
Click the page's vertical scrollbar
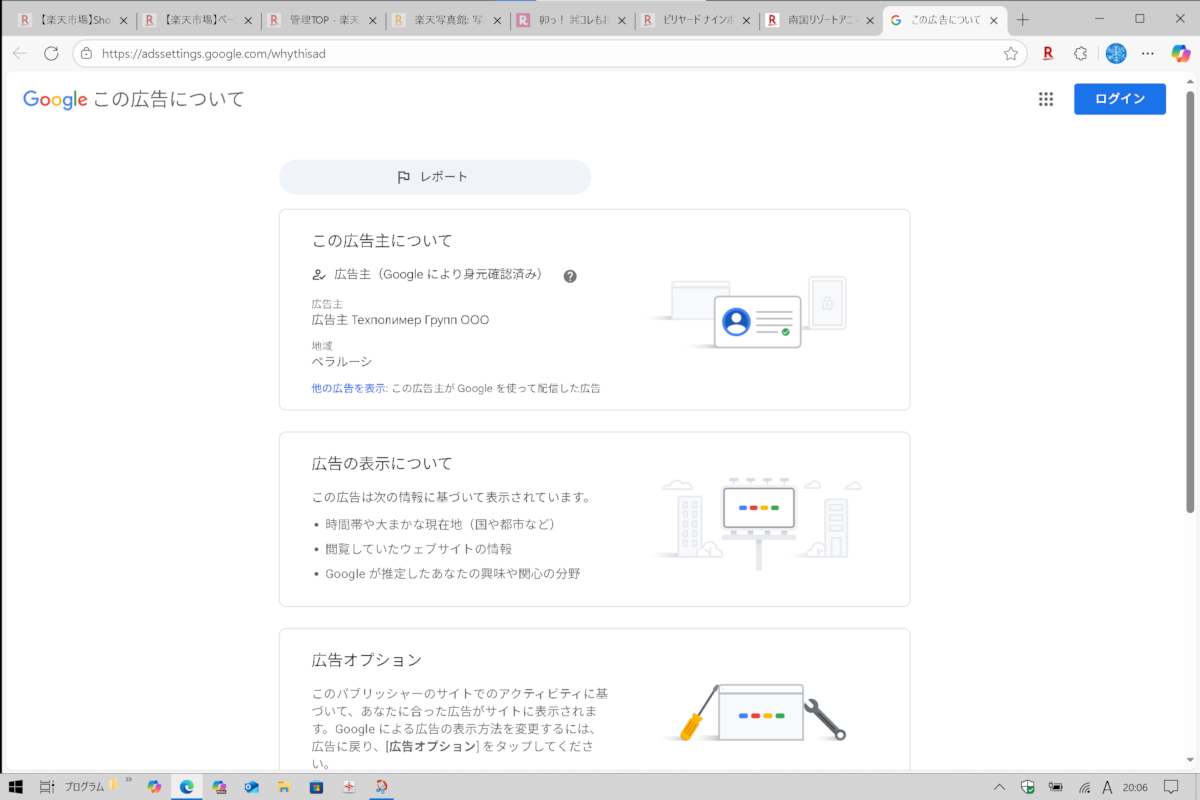1190,300
